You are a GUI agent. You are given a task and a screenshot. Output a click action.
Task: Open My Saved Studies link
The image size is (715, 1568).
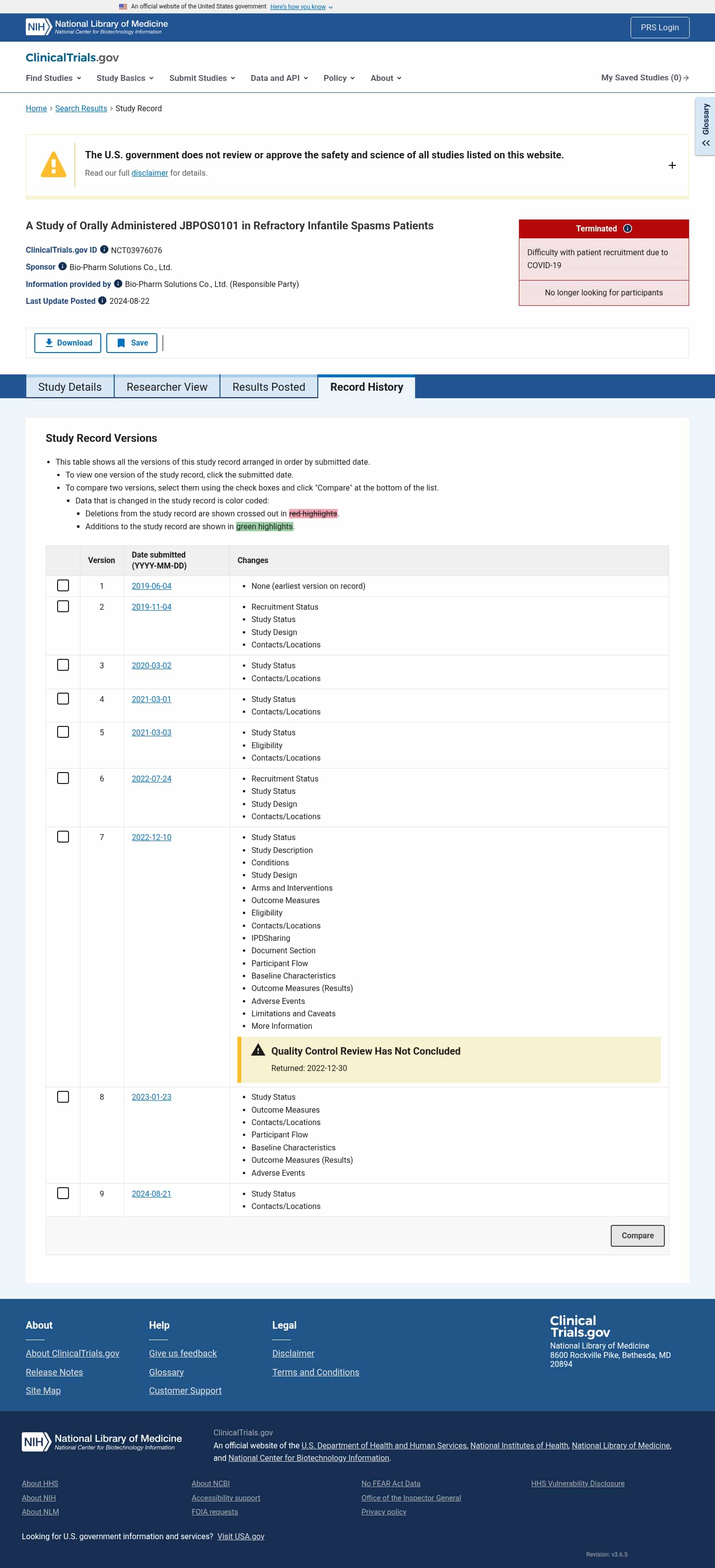644,78
